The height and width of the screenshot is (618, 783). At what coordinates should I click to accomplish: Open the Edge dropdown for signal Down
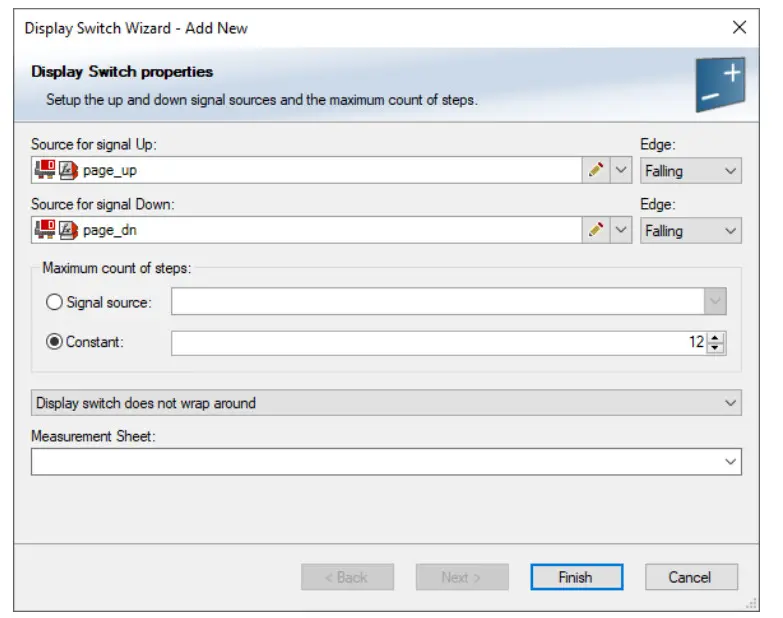(691, 231)
